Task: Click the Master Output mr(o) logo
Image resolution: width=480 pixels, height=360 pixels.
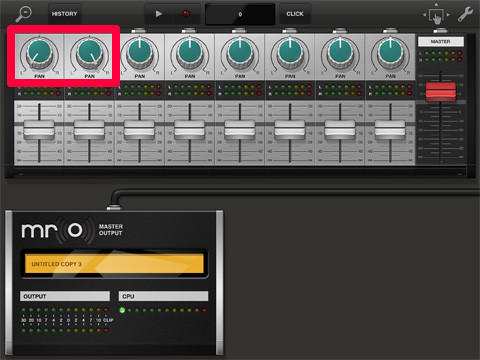Action: [x=57, y=231]
